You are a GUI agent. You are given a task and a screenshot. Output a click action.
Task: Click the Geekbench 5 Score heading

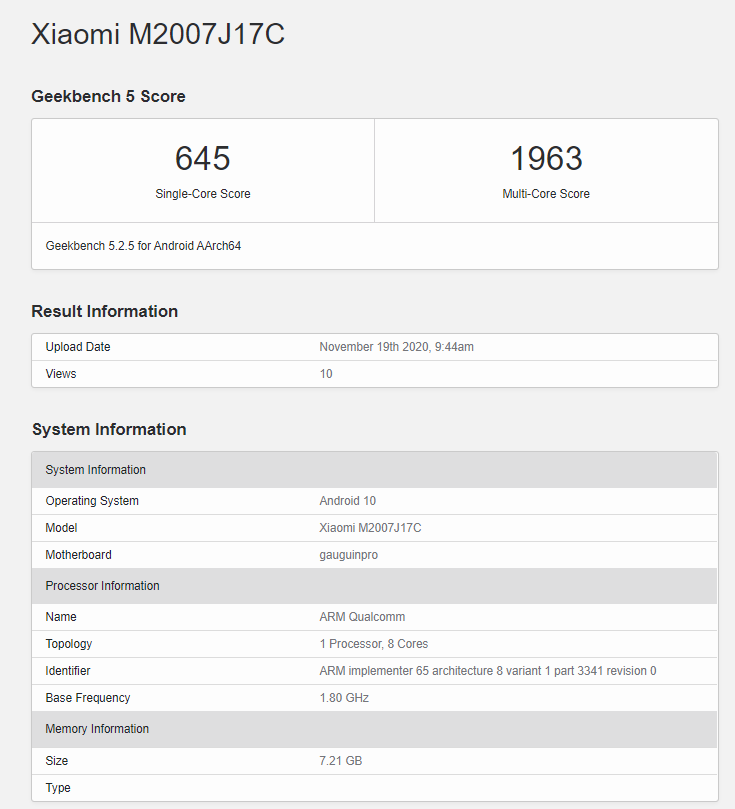(x=108, y=96)
